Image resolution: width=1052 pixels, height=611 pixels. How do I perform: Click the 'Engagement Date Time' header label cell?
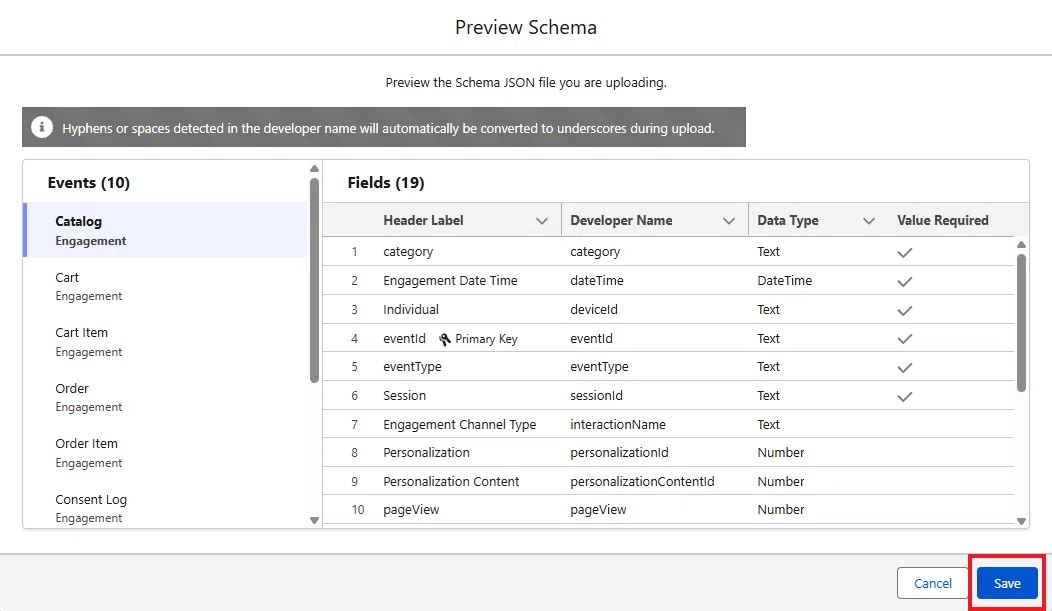450,281
